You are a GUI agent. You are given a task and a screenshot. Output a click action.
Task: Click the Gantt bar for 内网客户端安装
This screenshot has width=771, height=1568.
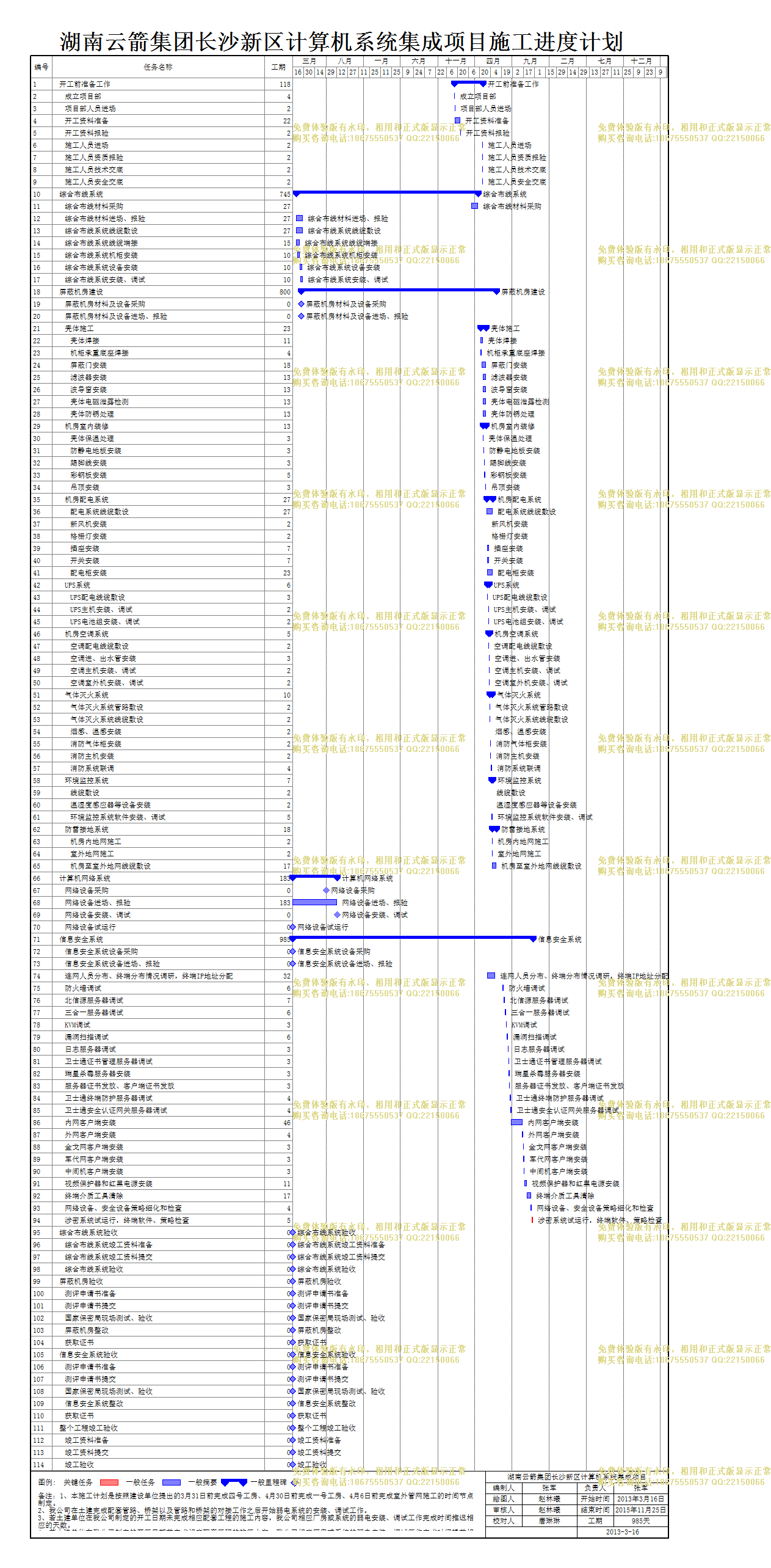517,1122
